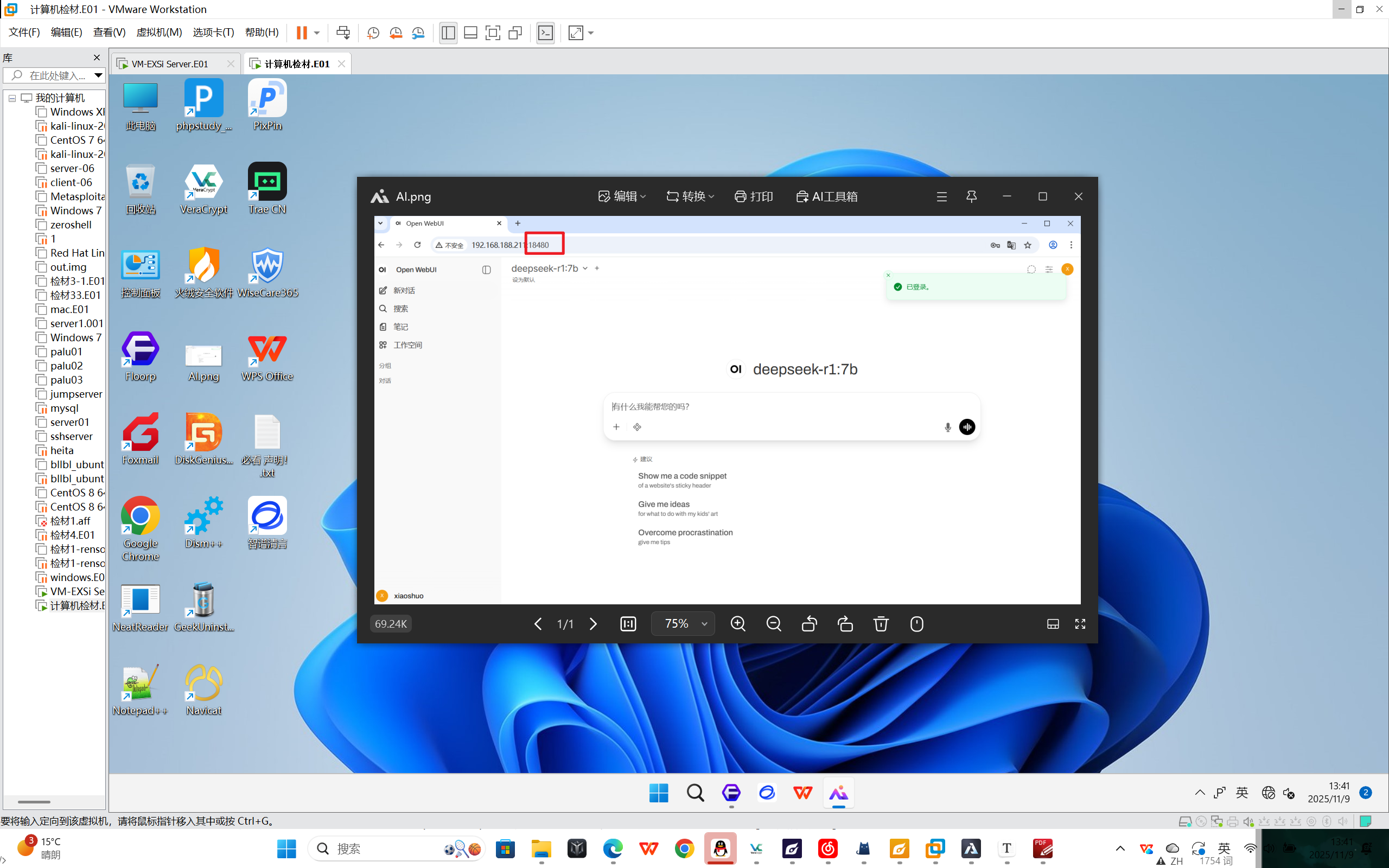1389x868 pixels.
Task: Click the 打印 print button
Action: pyautogui.click(x=754, y=197)
